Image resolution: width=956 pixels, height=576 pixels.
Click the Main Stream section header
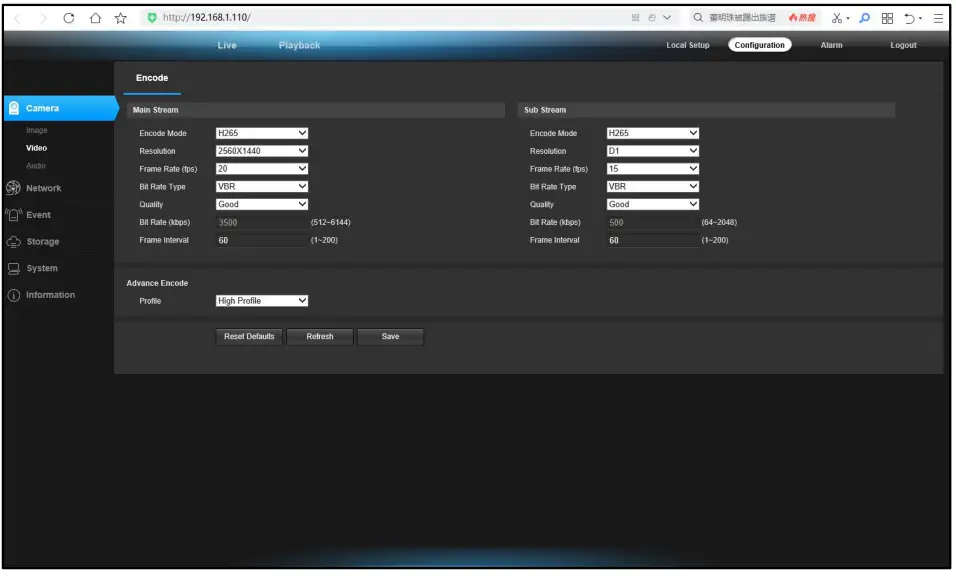pos(316,110)
